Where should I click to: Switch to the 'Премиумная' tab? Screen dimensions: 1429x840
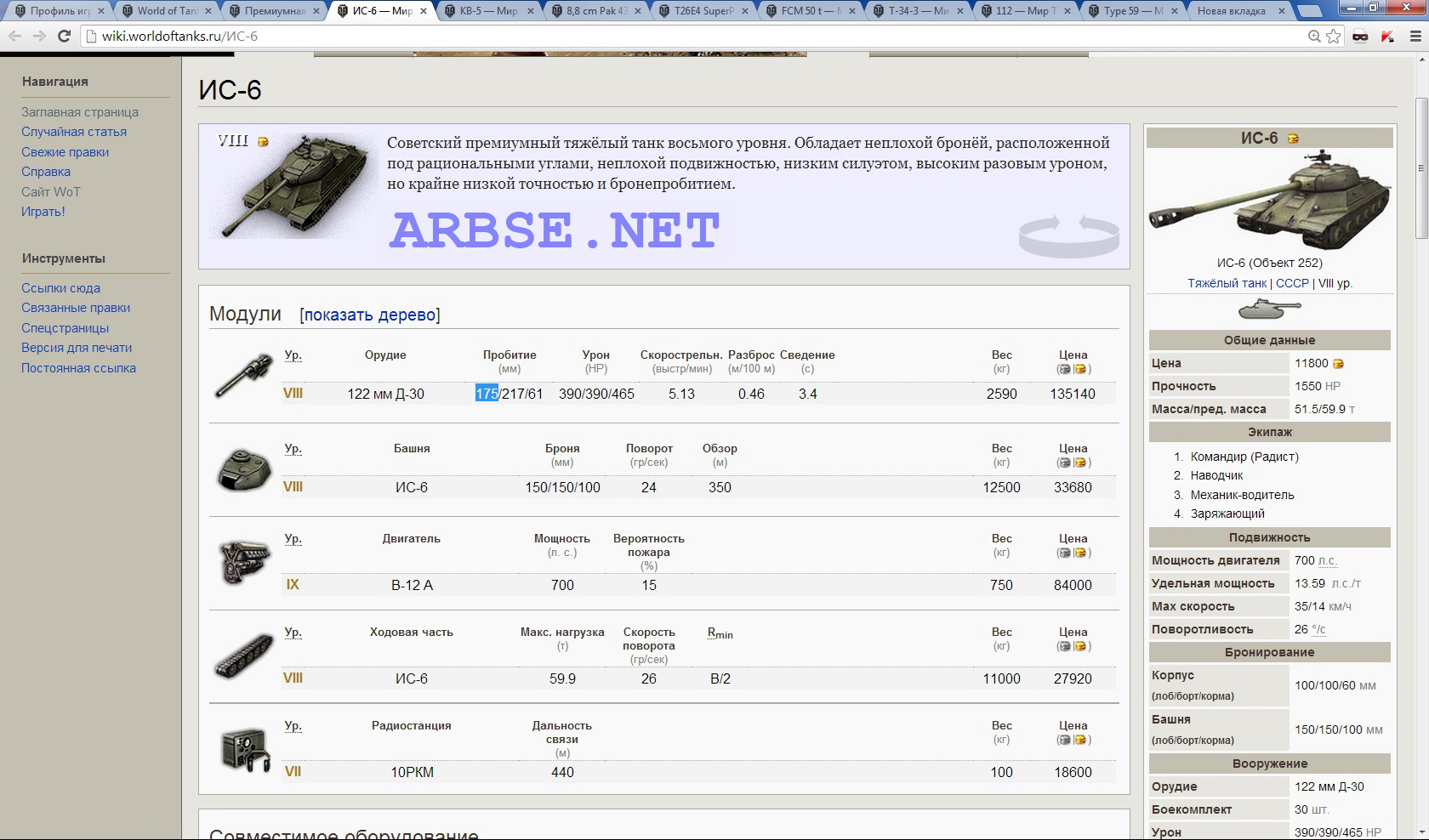click(x=274, y=11)
